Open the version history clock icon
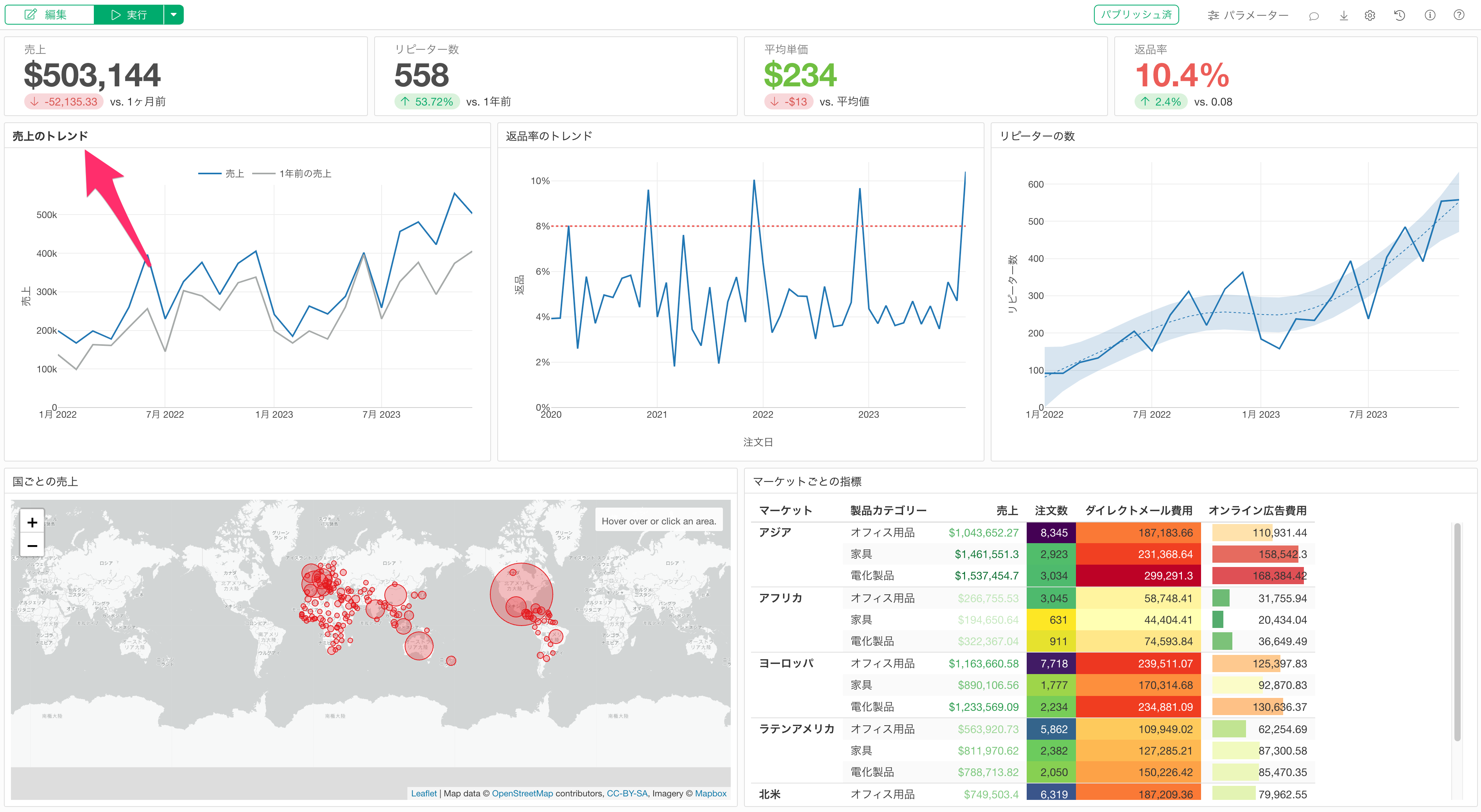The image size is (1481, 812). click(x=1400, y=16)
